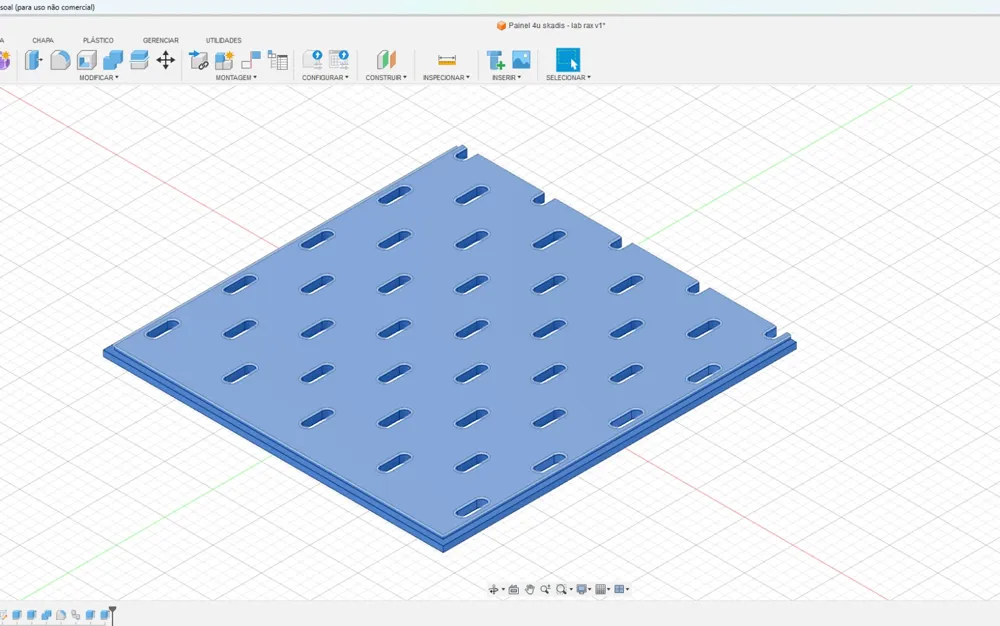Image resolution: width=1000 pixels, height=626 pixels.
Task: Open the Viewports dropdown arrow
Action: pyautogui.click(x=628, y=590)
